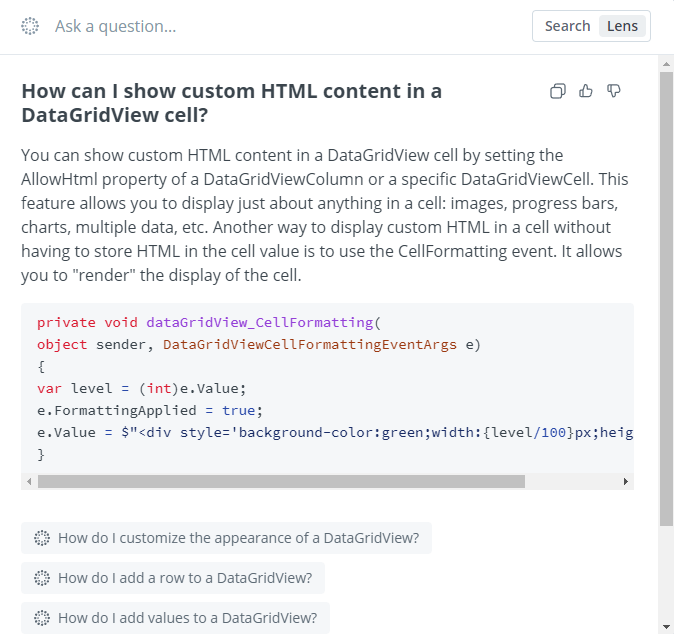Click the question heading about custom HTML content

pos(232,103)
